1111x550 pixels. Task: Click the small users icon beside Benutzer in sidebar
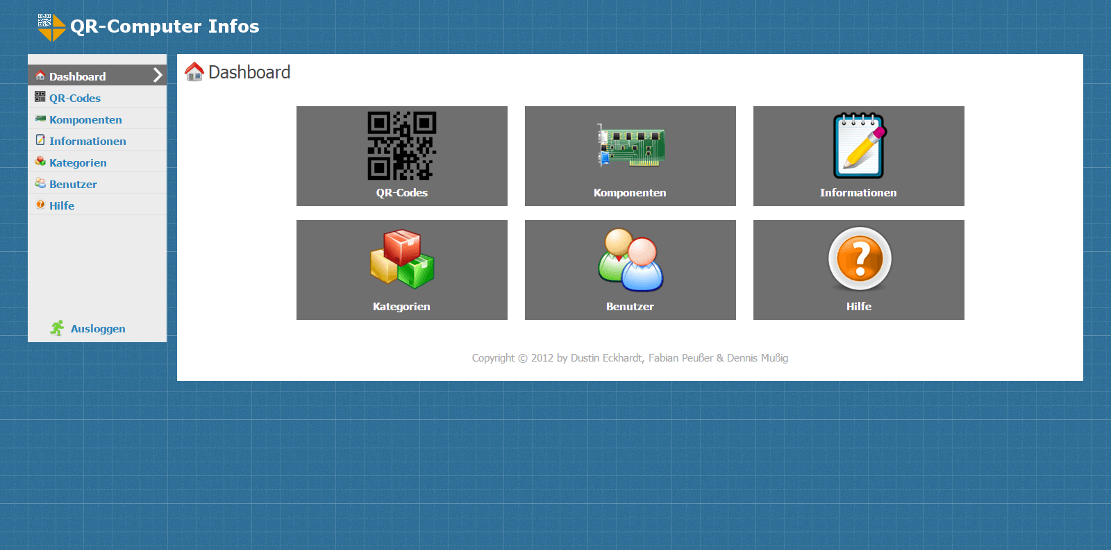40,183
